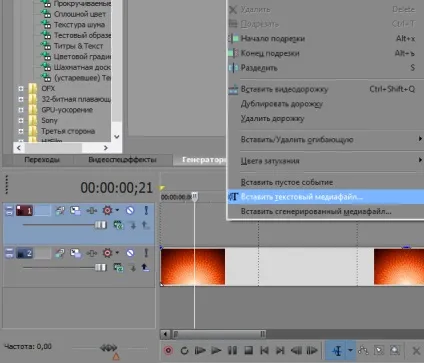Open Track FX on track 2

92,253
